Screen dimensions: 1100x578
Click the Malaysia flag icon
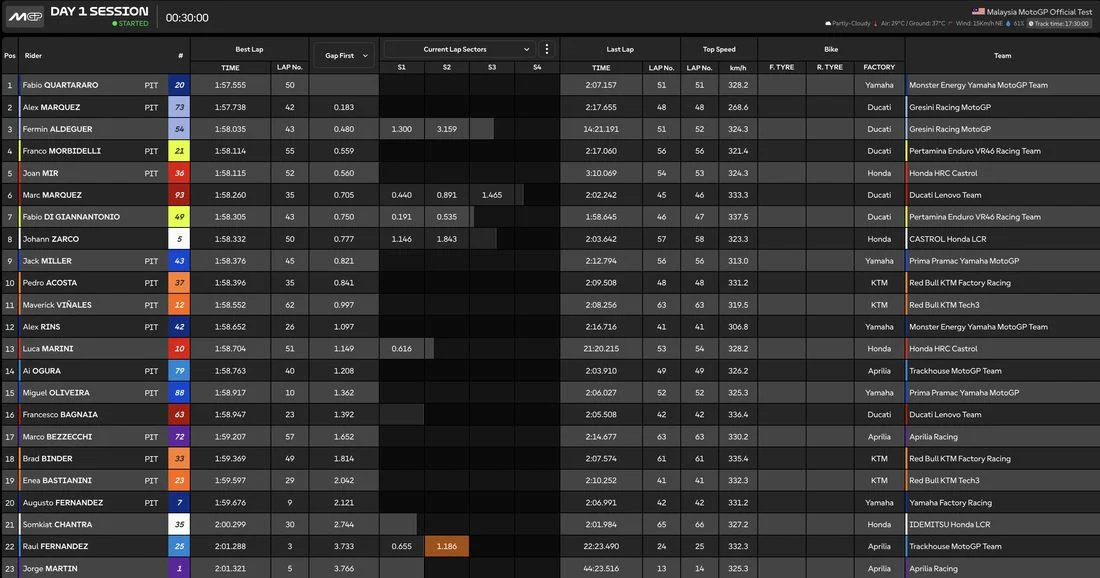(978, 11)
